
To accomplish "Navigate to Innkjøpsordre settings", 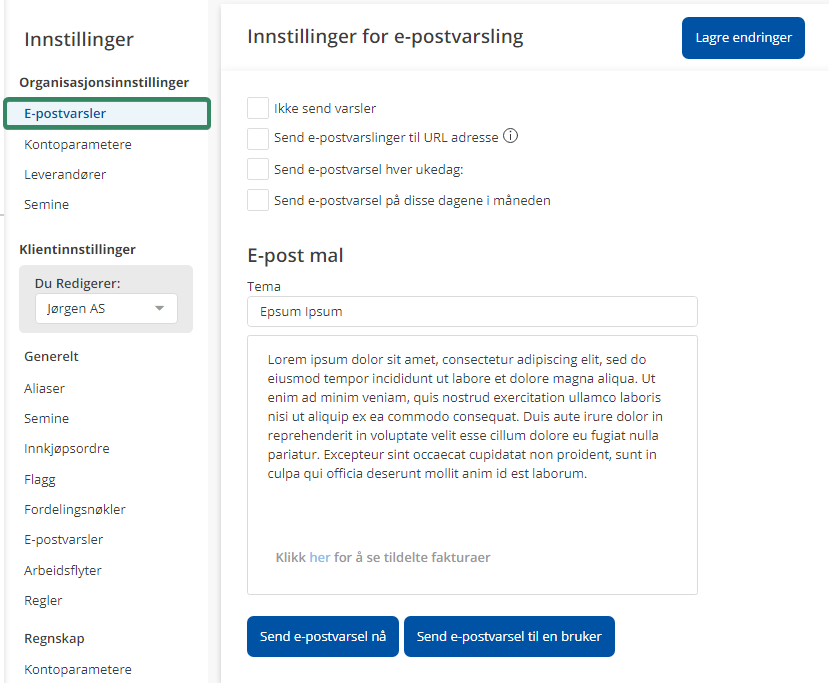I will tap(67, 448).
